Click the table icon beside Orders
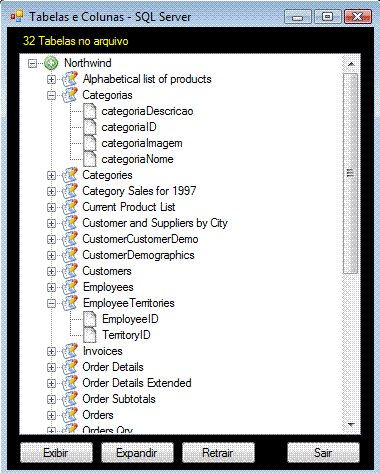Viewport: 380px width, 473px height. pos(70,415)
